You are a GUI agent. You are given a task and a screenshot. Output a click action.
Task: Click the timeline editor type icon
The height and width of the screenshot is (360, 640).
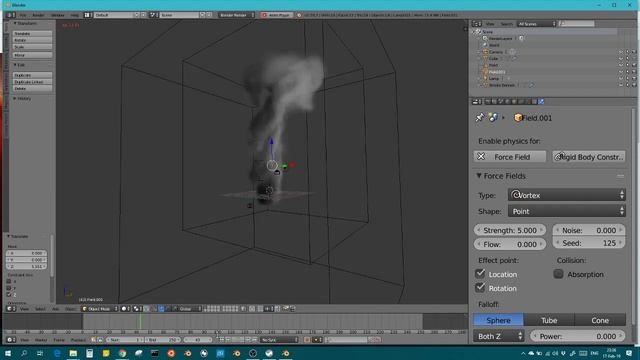point(10,340)
